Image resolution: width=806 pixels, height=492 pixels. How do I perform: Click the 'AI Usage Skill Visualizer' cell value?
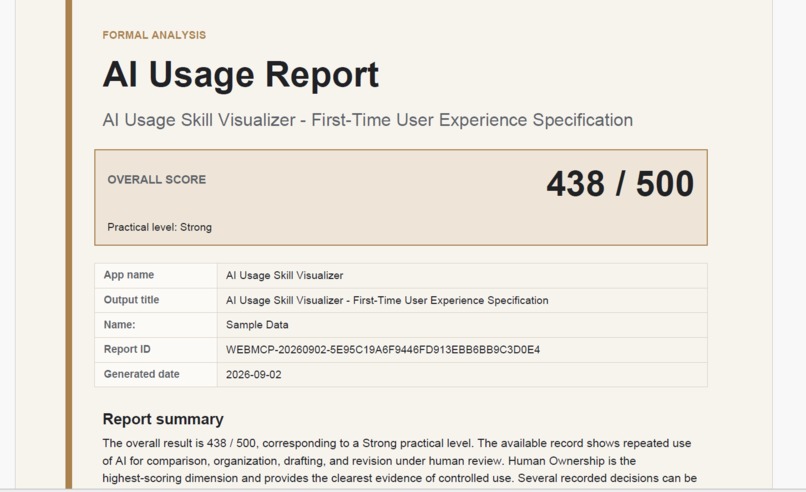pos(284,276)
